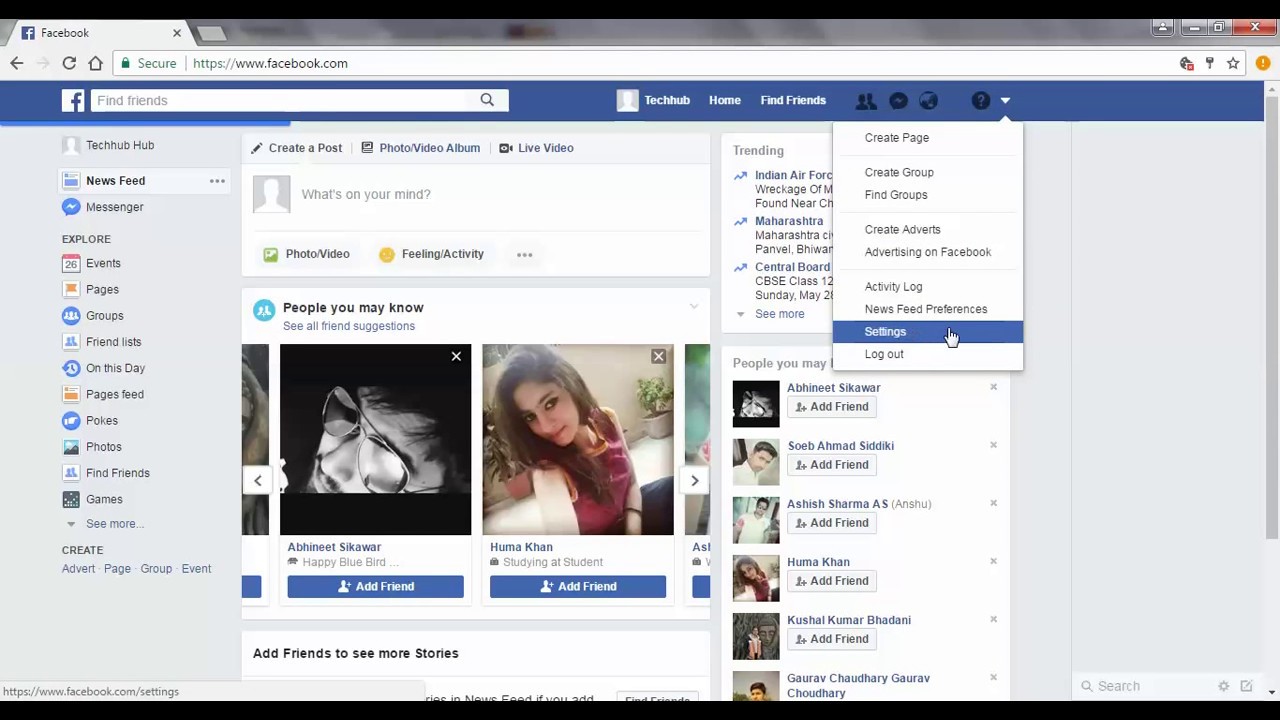Open Abhineet Sikawar carousel photo
This screenshot has width=1280, height=720.
375,440
